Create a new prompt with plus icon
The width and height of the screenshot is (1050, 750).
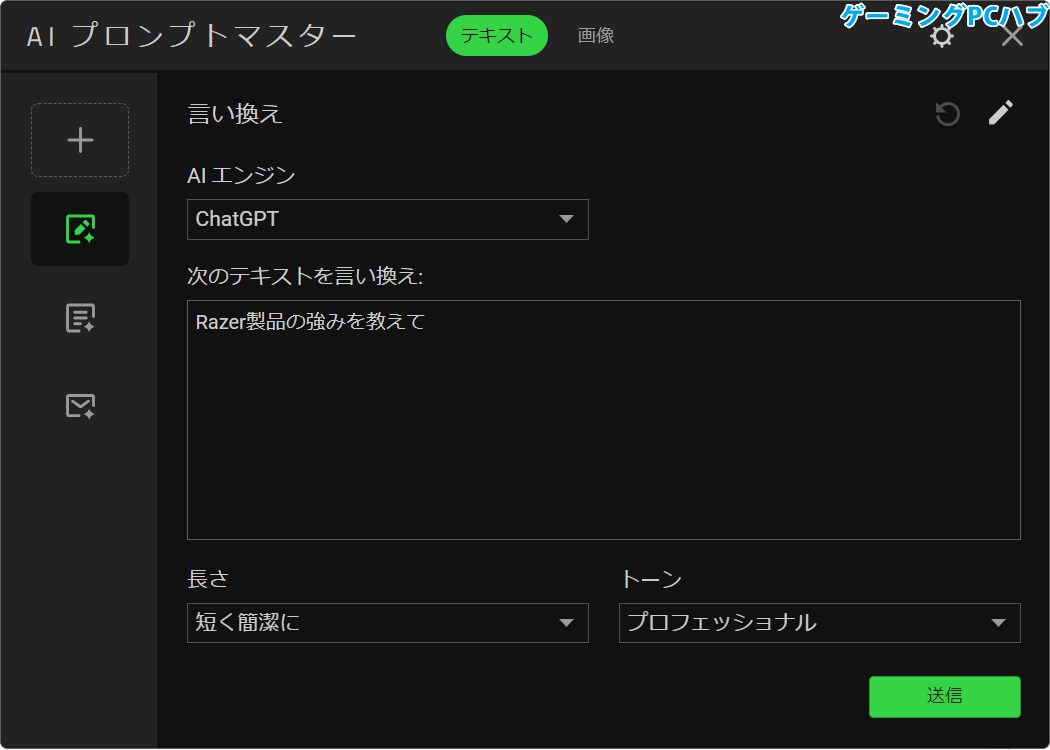[x=79, y=139]
